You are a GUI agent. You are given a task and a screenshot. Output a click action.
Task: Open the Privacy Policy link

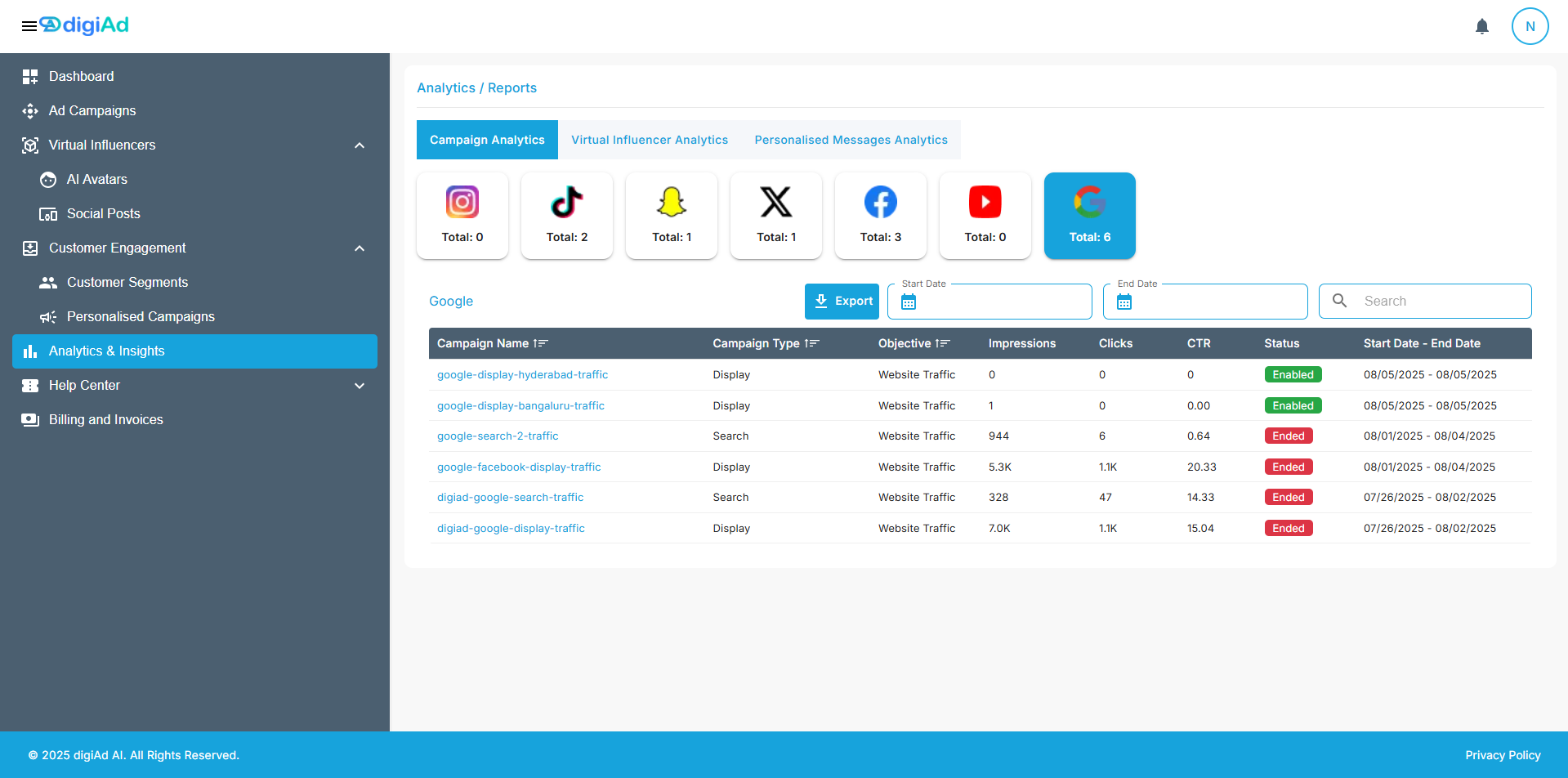[1503, 755]
